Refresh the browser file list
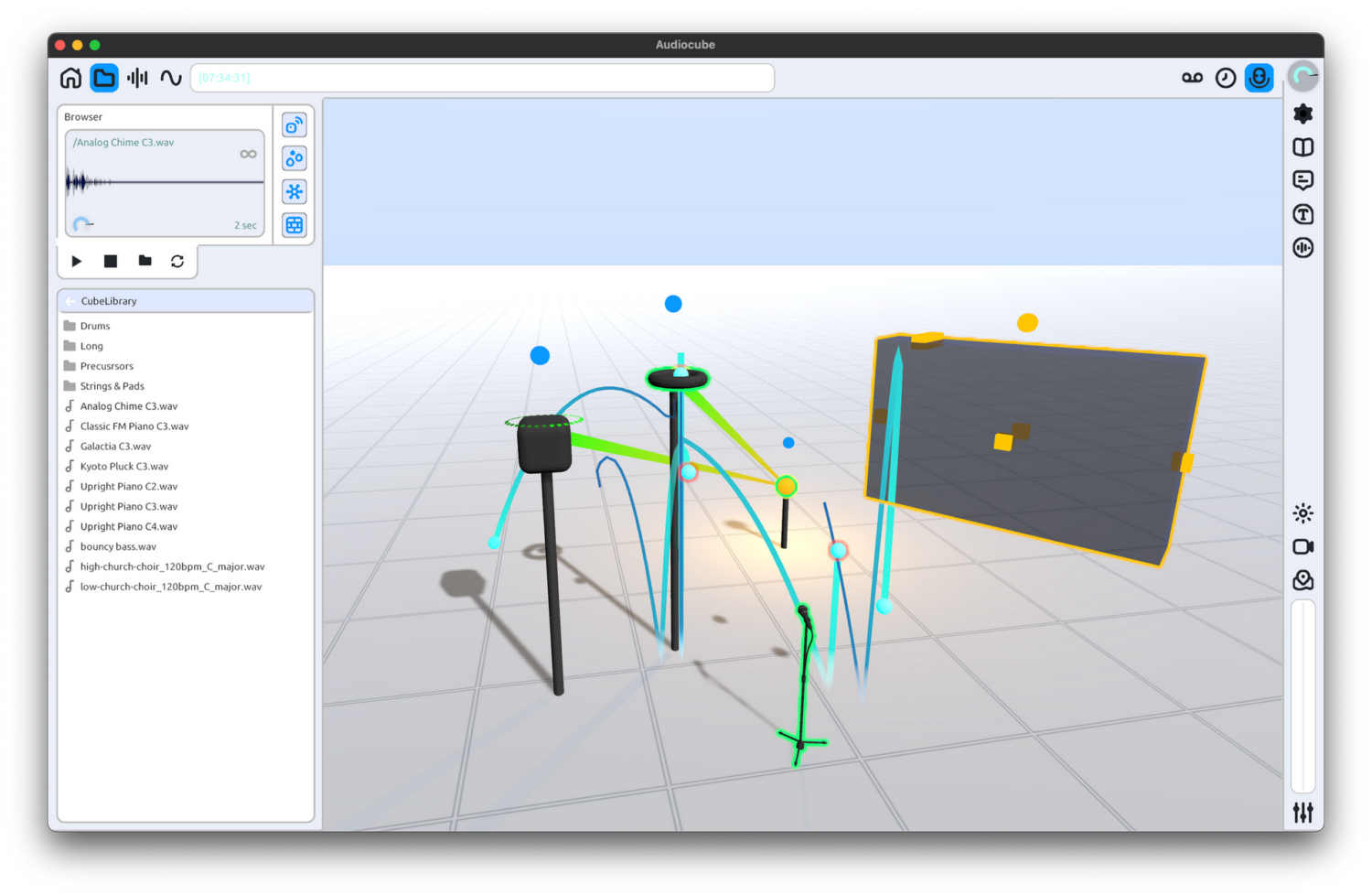Viewport: 1372px width, 895px height. pos(177,261)
